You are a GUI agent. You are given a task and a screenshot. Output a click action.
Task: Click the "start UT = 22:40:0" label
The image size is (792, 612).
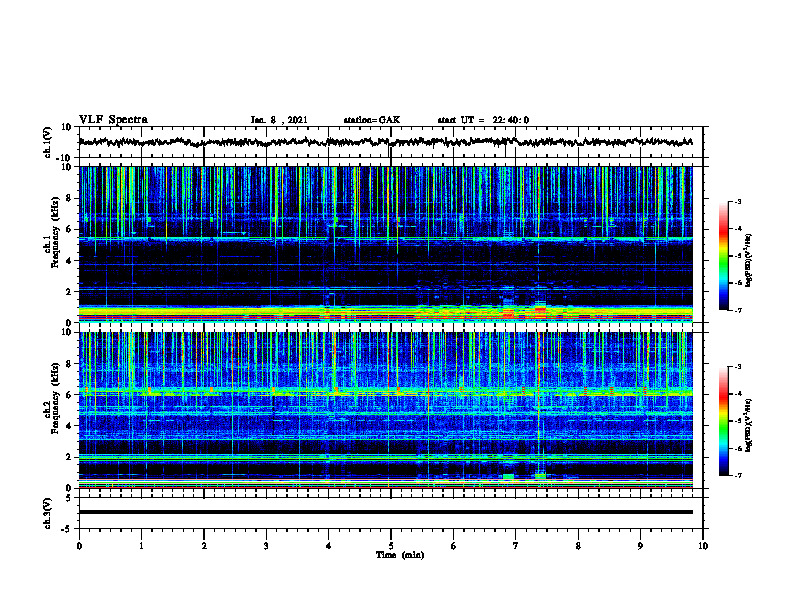(483, 120)
